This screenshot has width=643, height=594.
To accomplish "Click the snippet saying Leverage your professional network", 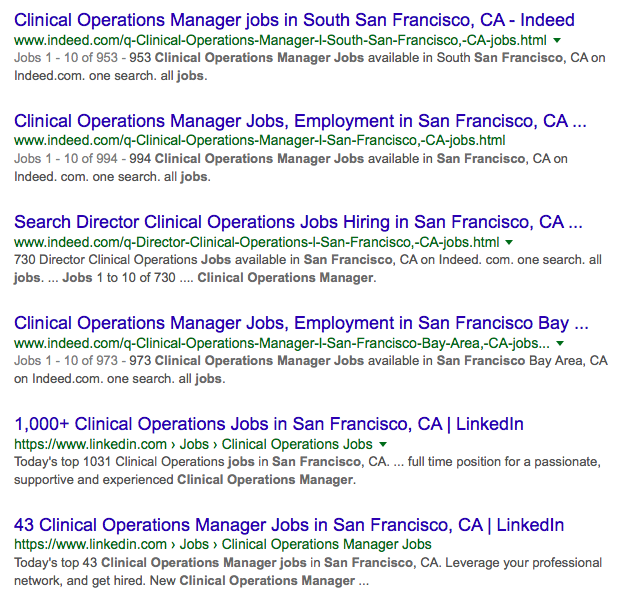I will (308, 572).
